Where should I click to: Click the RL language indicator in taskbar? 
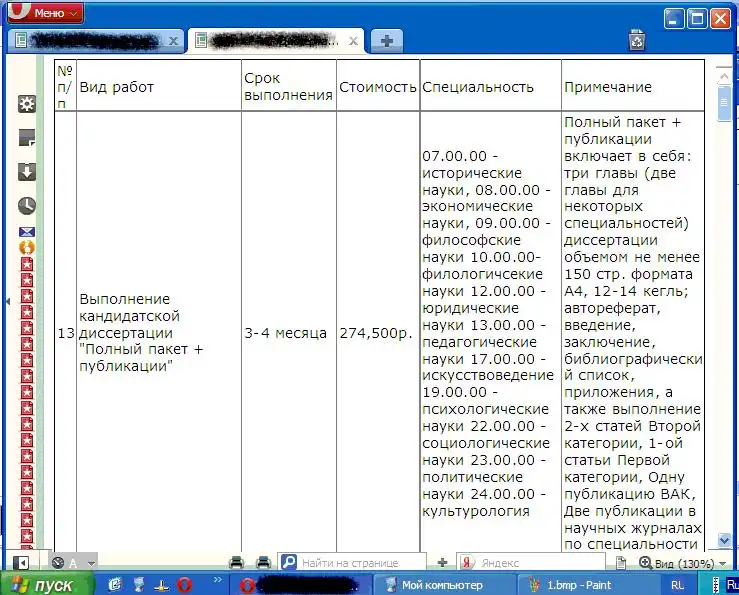(x=678, y=585)
